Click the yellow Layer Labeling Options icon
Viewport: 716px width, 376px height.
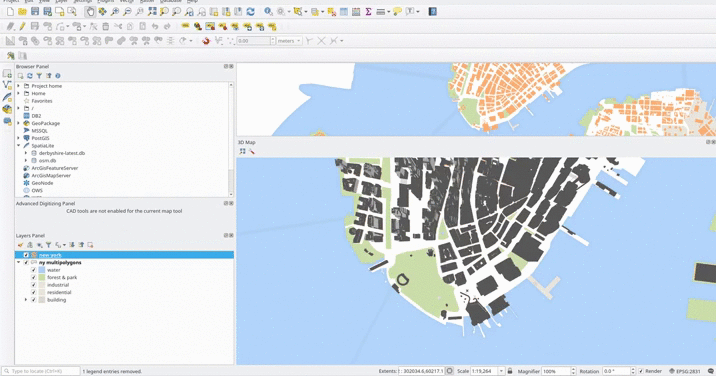coord(185,26)
